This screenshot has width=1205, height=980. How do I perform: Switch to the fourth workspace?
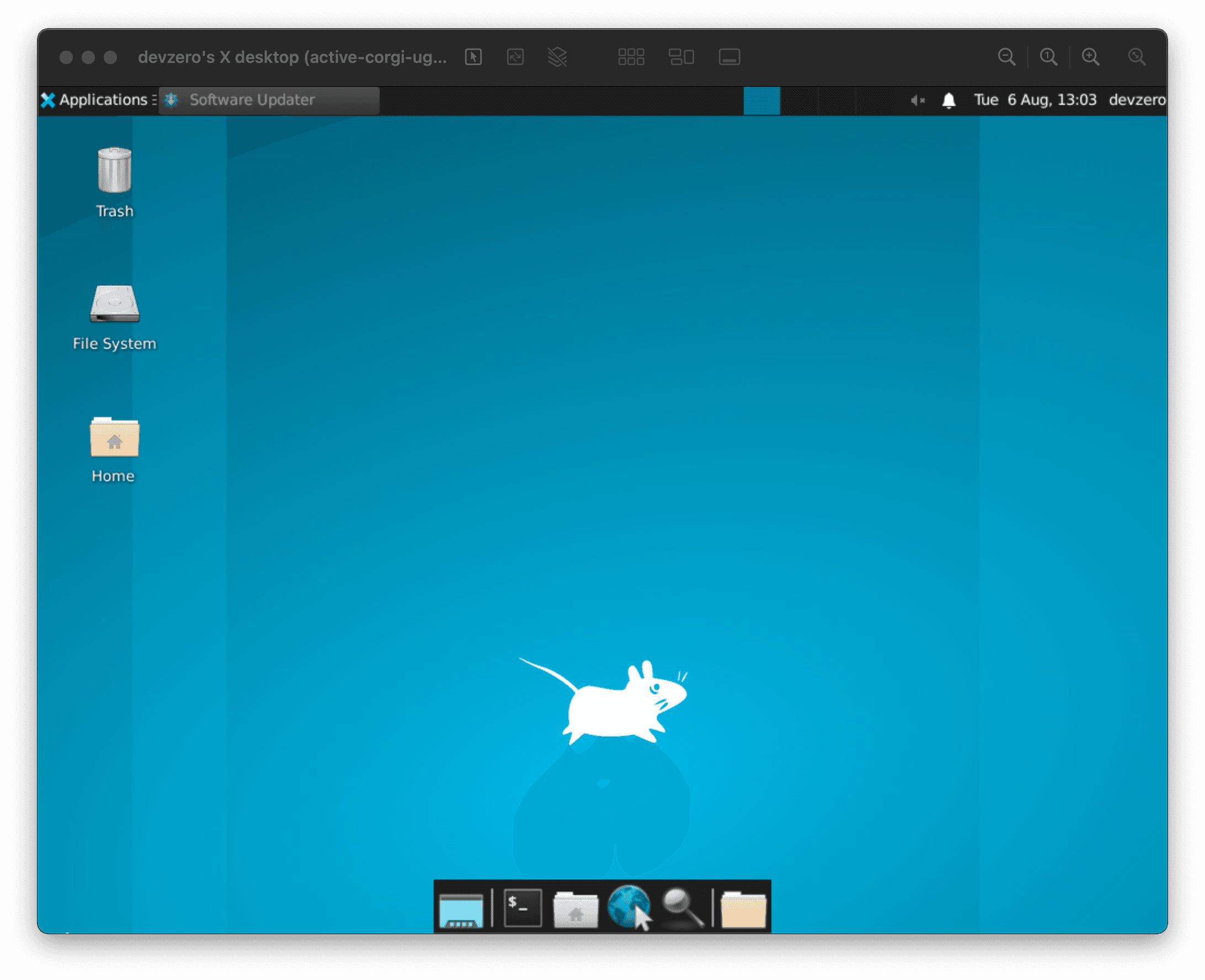(875, 100)
